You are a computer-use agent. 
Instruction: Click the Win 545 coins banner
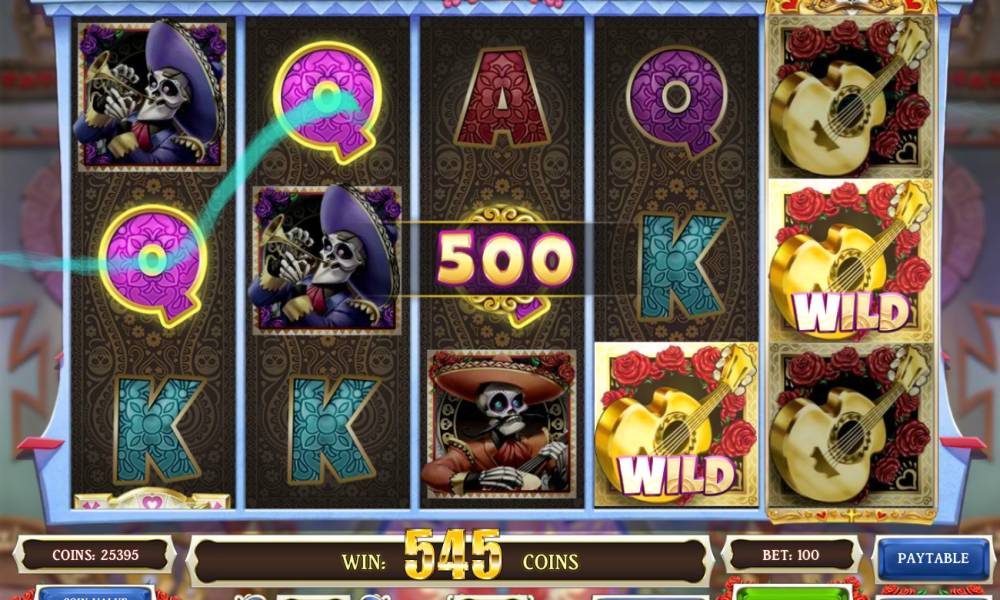[450, 560]
